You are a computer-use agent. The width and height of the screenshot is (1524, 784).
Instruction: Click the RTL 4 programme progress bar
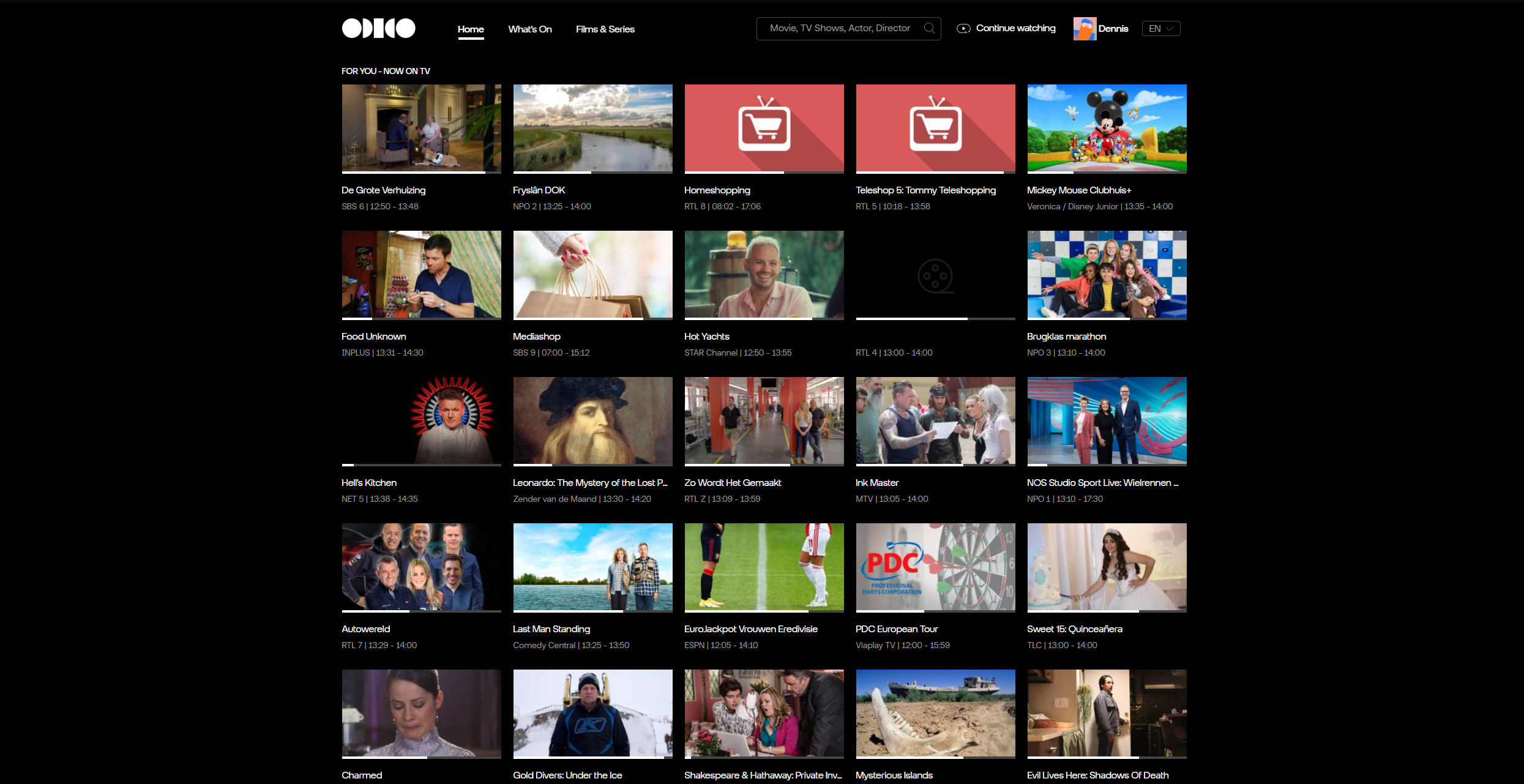coord(935,319)
